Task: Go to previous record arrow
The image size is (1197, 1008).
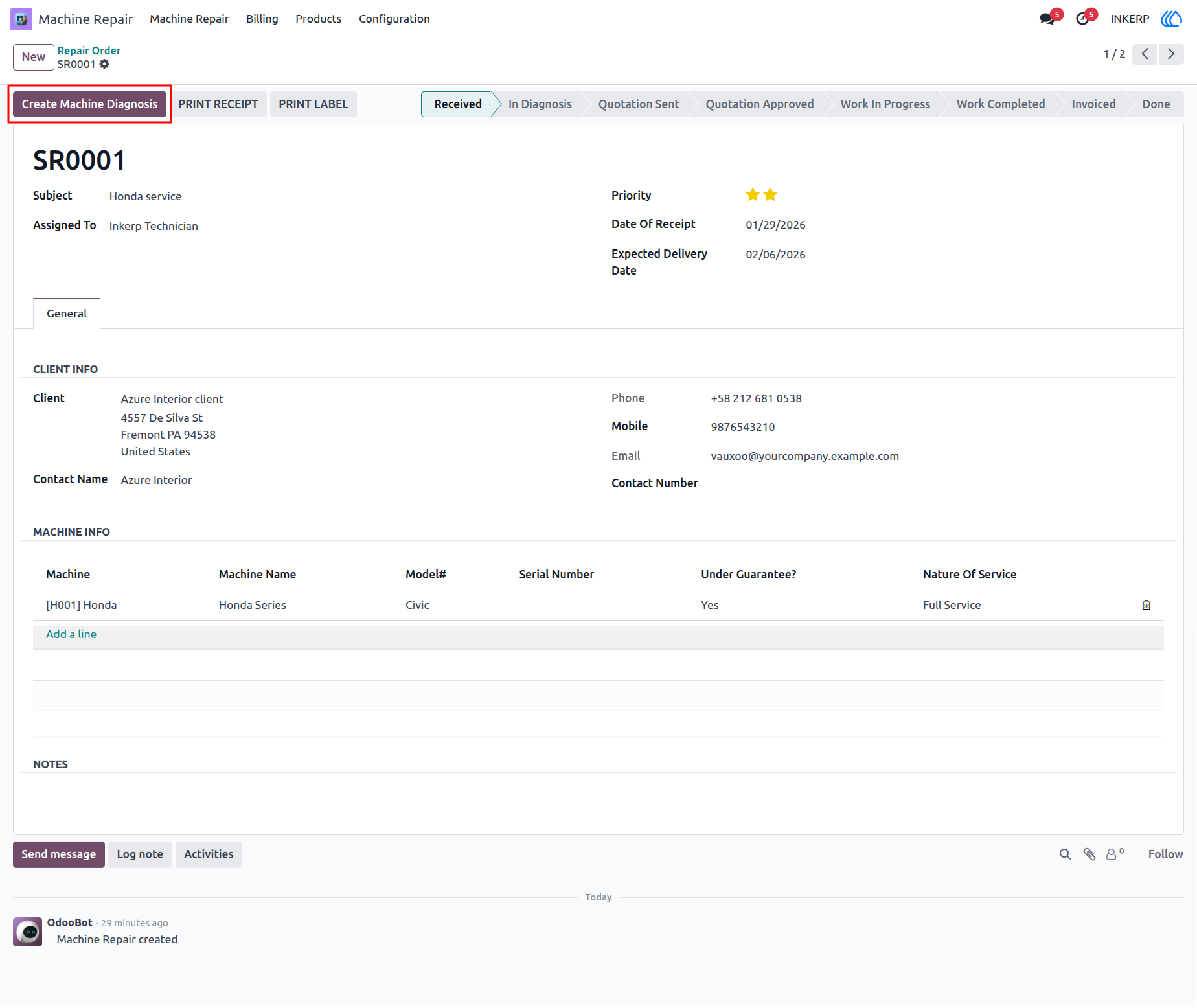Action: [1145, 54]
